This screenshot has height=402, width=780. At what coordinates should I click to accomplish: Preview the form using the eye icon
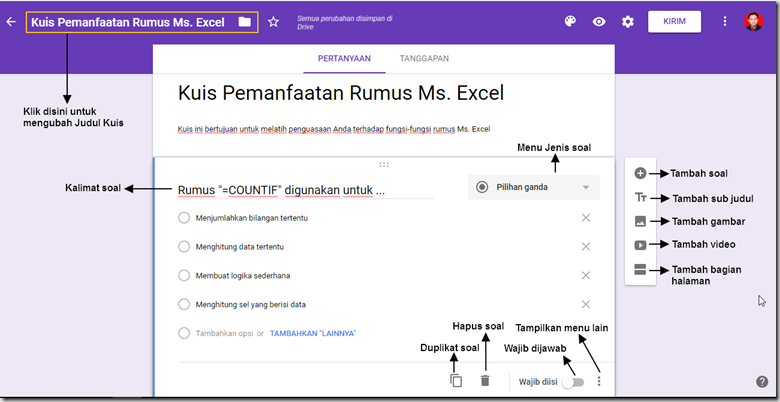click(599, 22)
